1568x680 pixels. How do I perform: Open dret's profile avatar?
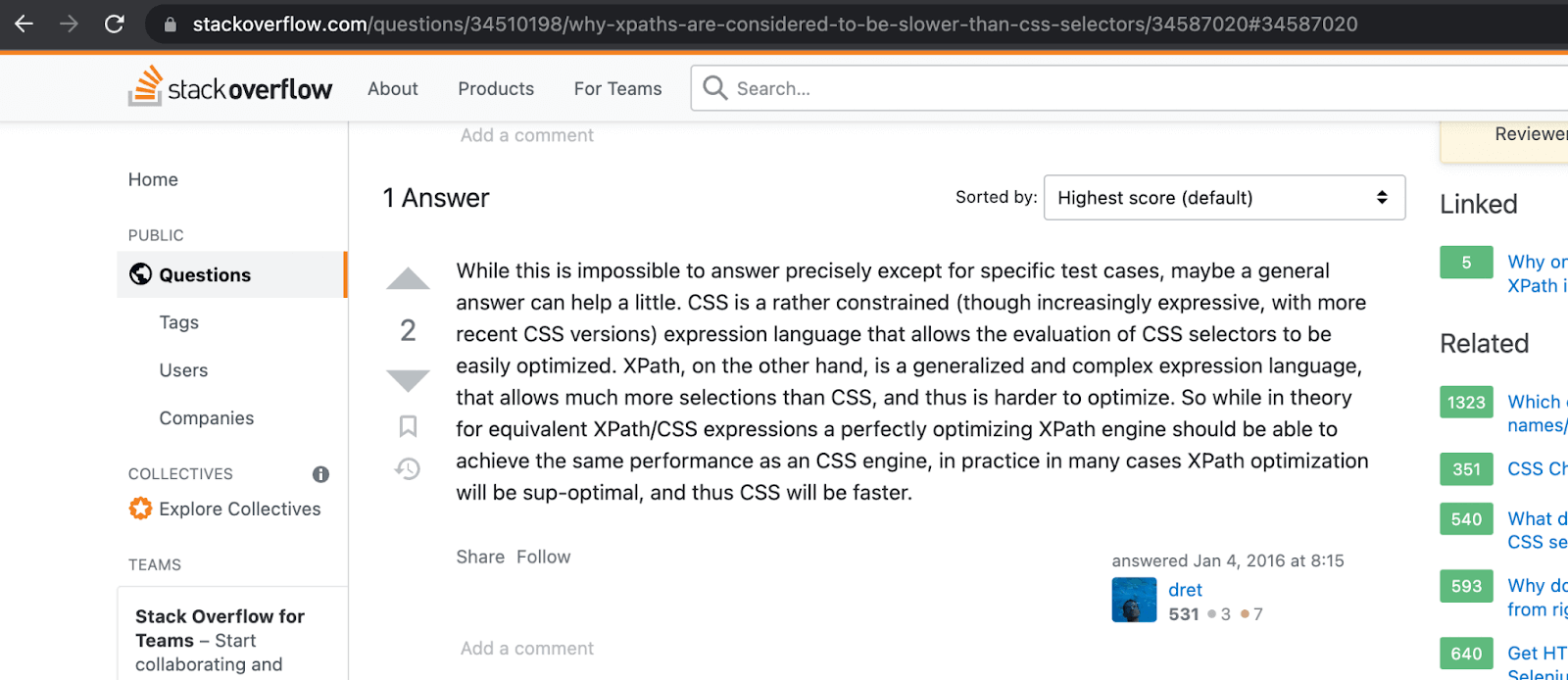coord(1134,600)
